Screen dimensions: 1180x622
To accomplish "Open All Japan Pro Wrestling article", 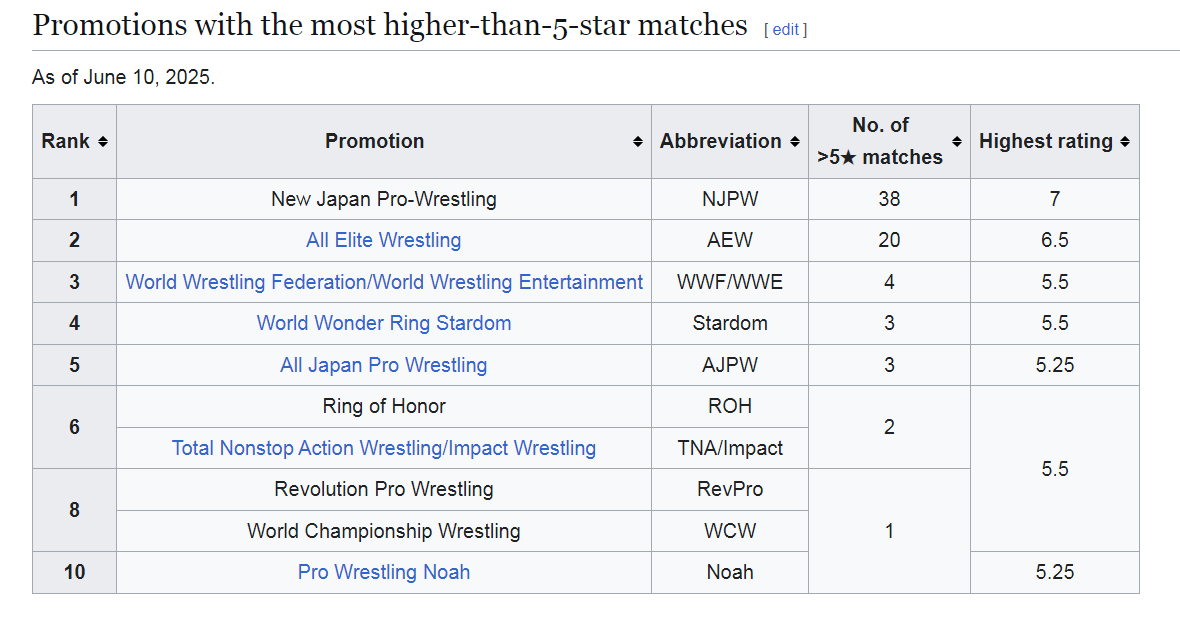I will [384, 365].
